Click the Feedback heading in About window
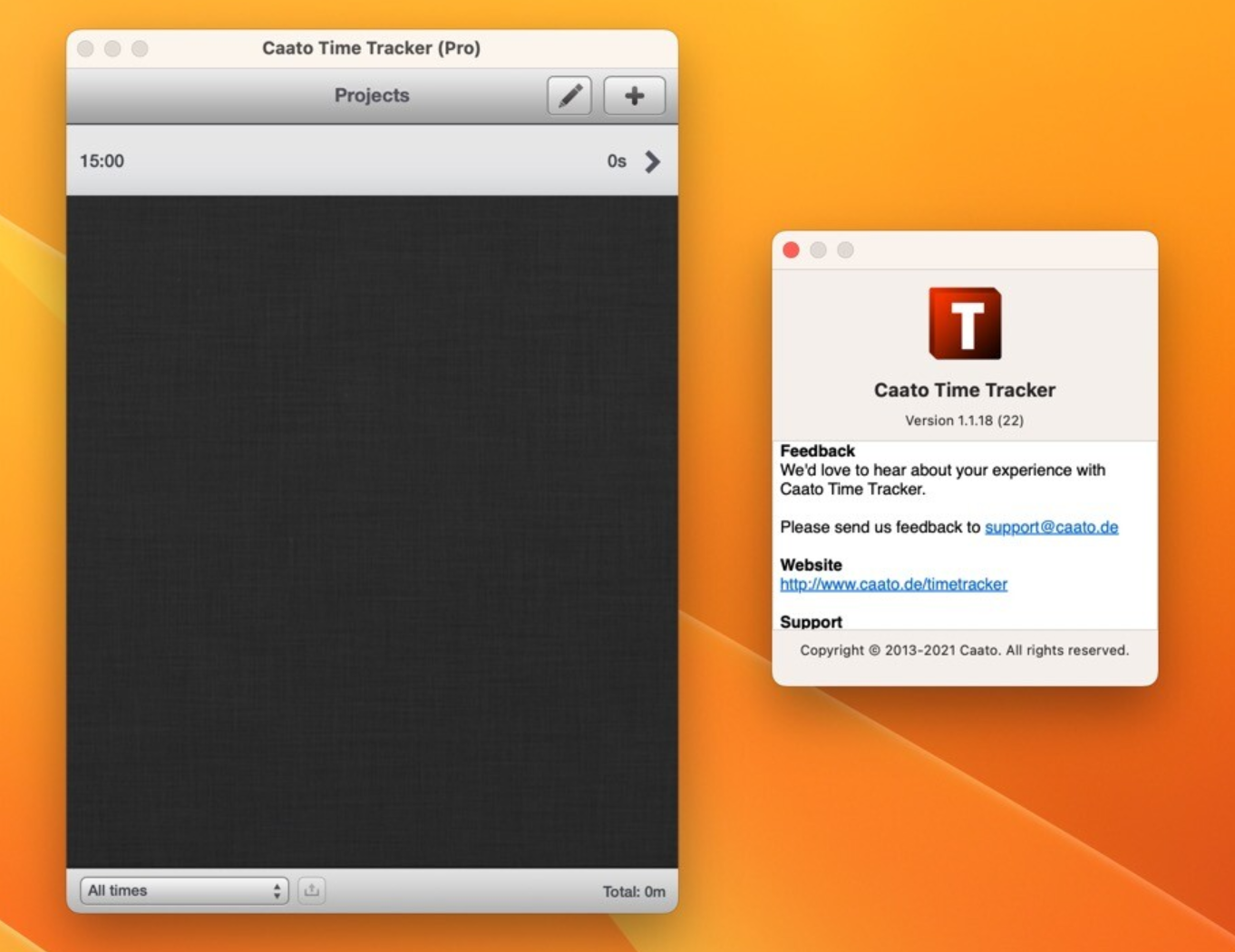Viewport: 1235px width, 952px height. 817,451
